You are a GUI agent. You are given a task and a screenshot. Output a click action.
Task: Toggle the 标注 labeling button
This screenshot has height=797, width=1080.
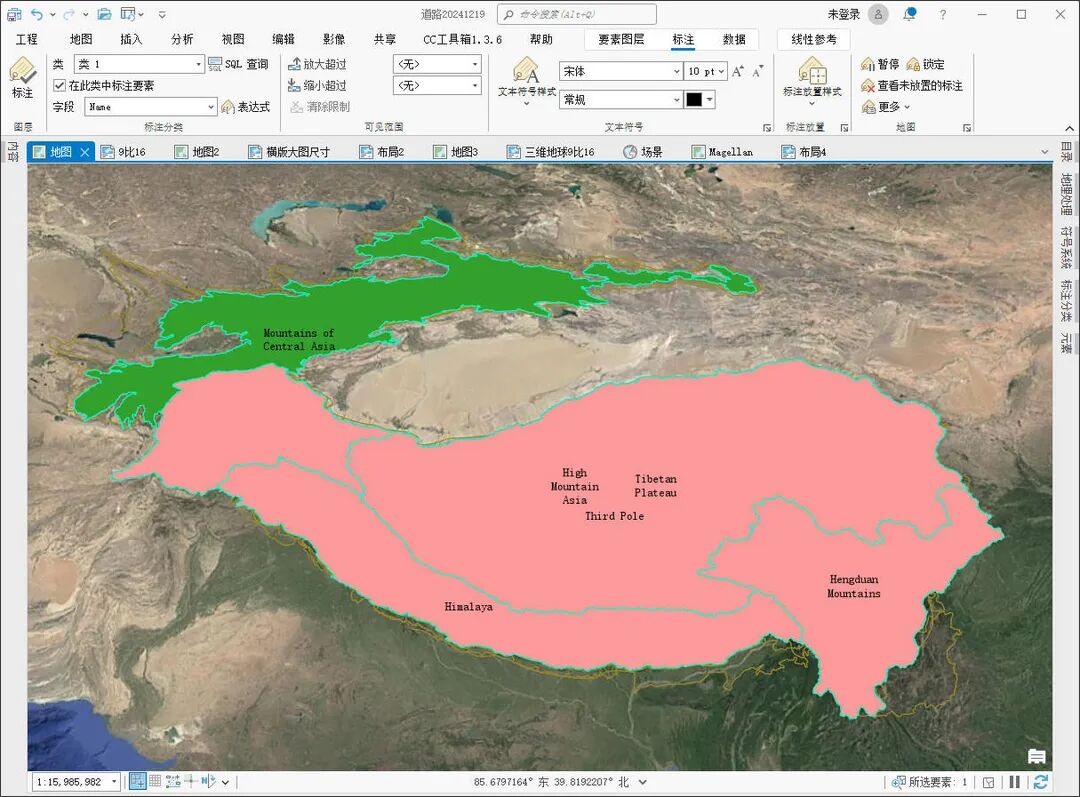pos(22,78)
